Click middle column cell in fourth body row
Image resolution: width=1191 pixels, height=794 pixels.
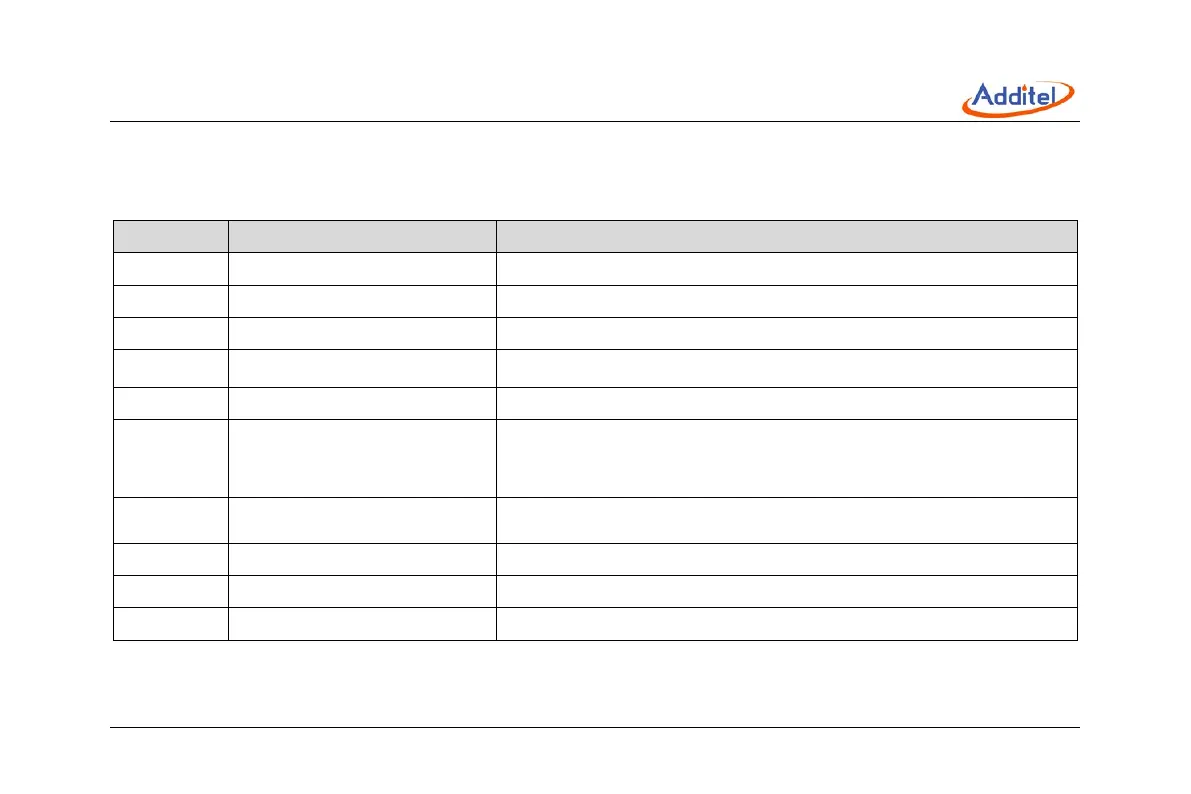[362, 368]
